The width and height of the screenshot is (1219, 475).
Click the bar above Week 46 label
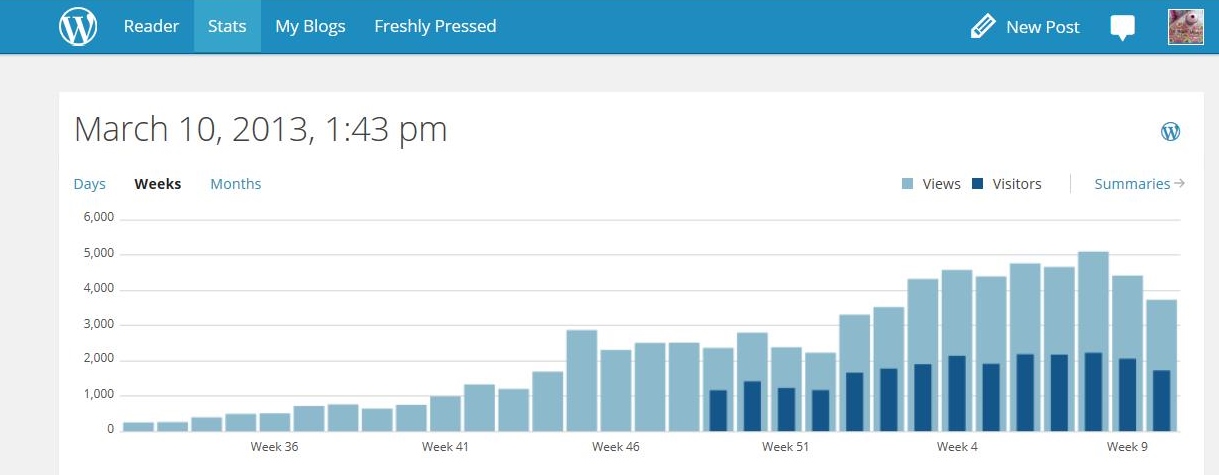click(615, 390)
